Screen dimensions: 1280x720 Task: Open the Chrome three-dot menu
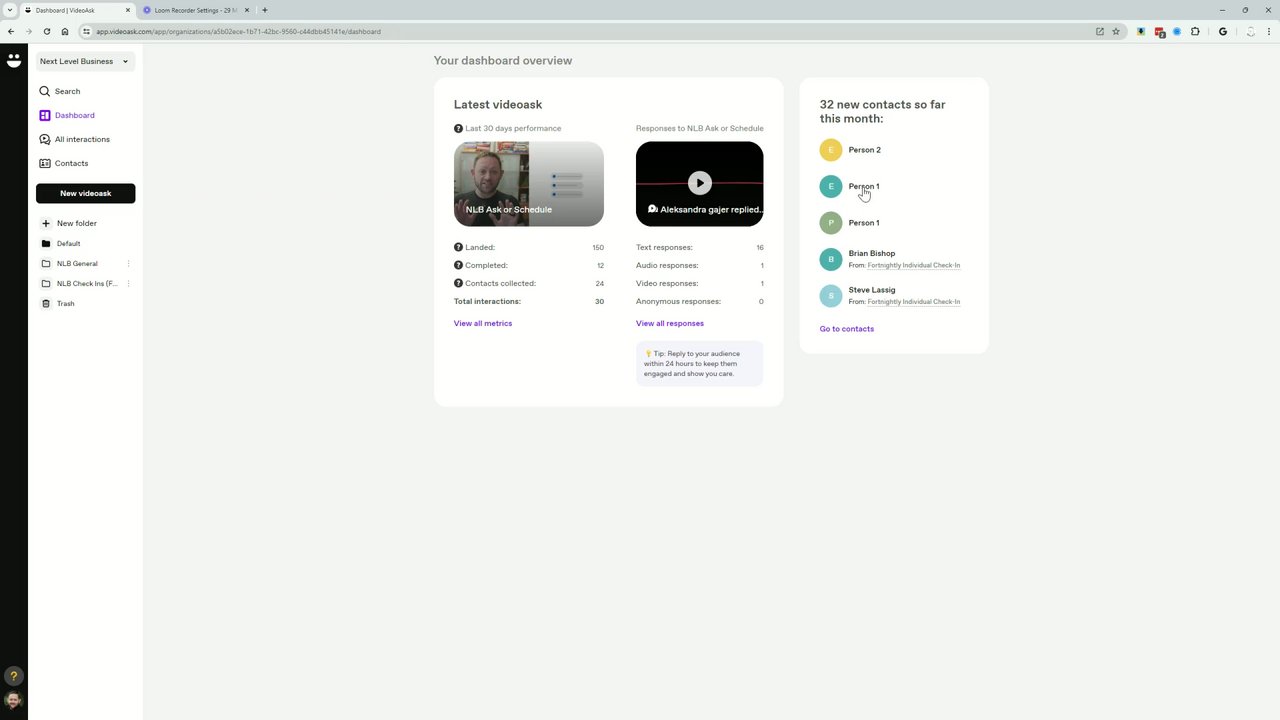[x=1269, y=31]
